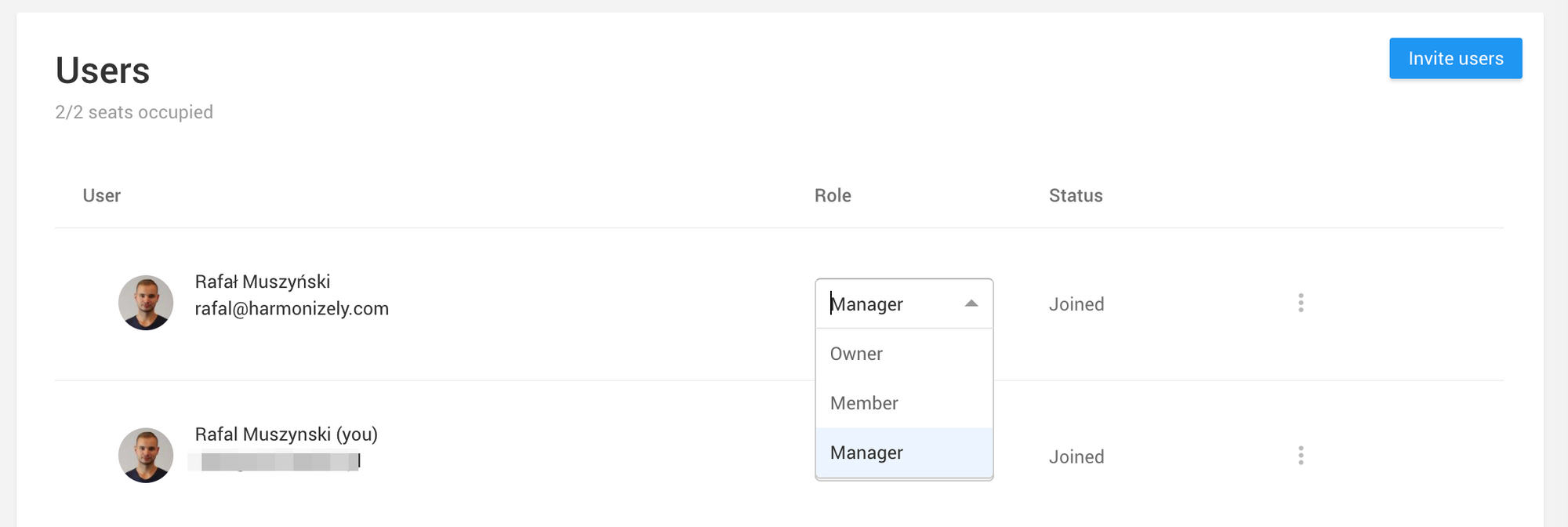Collapse the role dropdown using the arrow

pyautogui.click(x=971, y=303)
